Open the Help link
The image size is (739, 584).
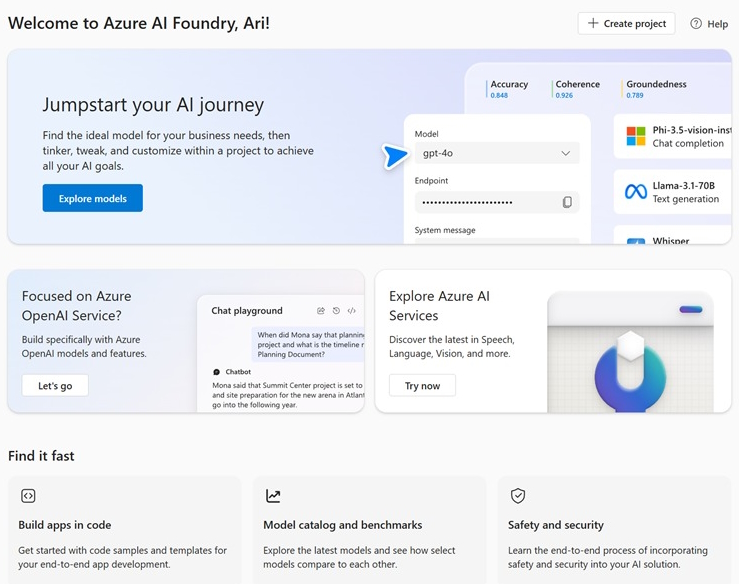[709, 24]
